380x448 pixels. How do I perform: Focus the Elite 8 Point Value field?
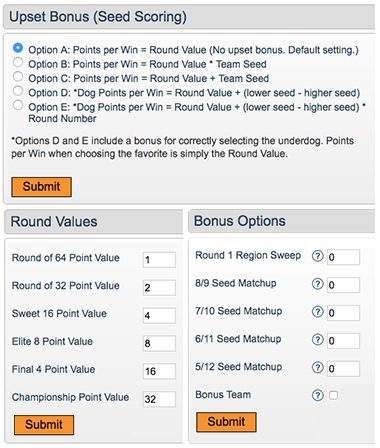pyautogui.click(x=159, y=343)
